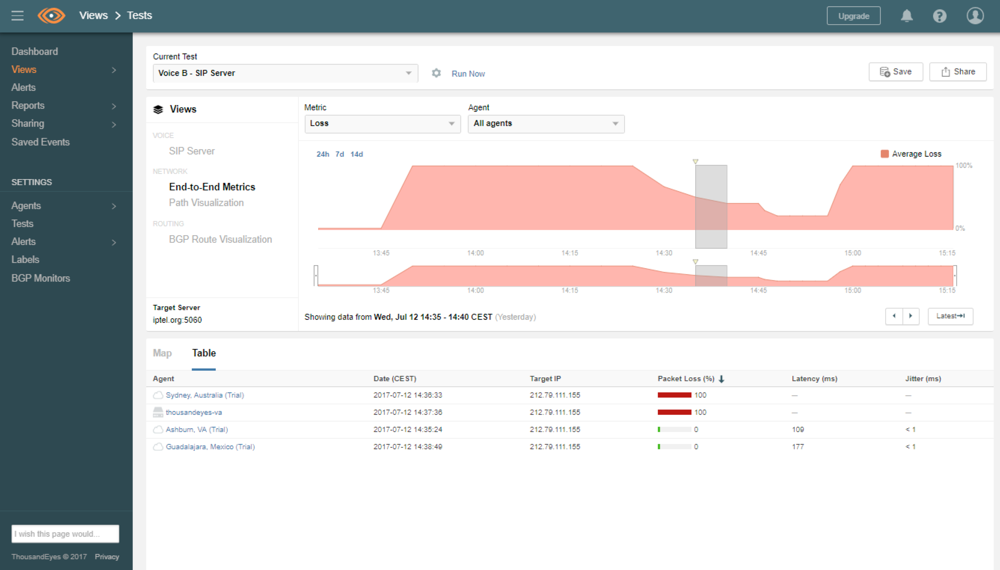Open sidebar Alerts above Reports

(23, 88)
